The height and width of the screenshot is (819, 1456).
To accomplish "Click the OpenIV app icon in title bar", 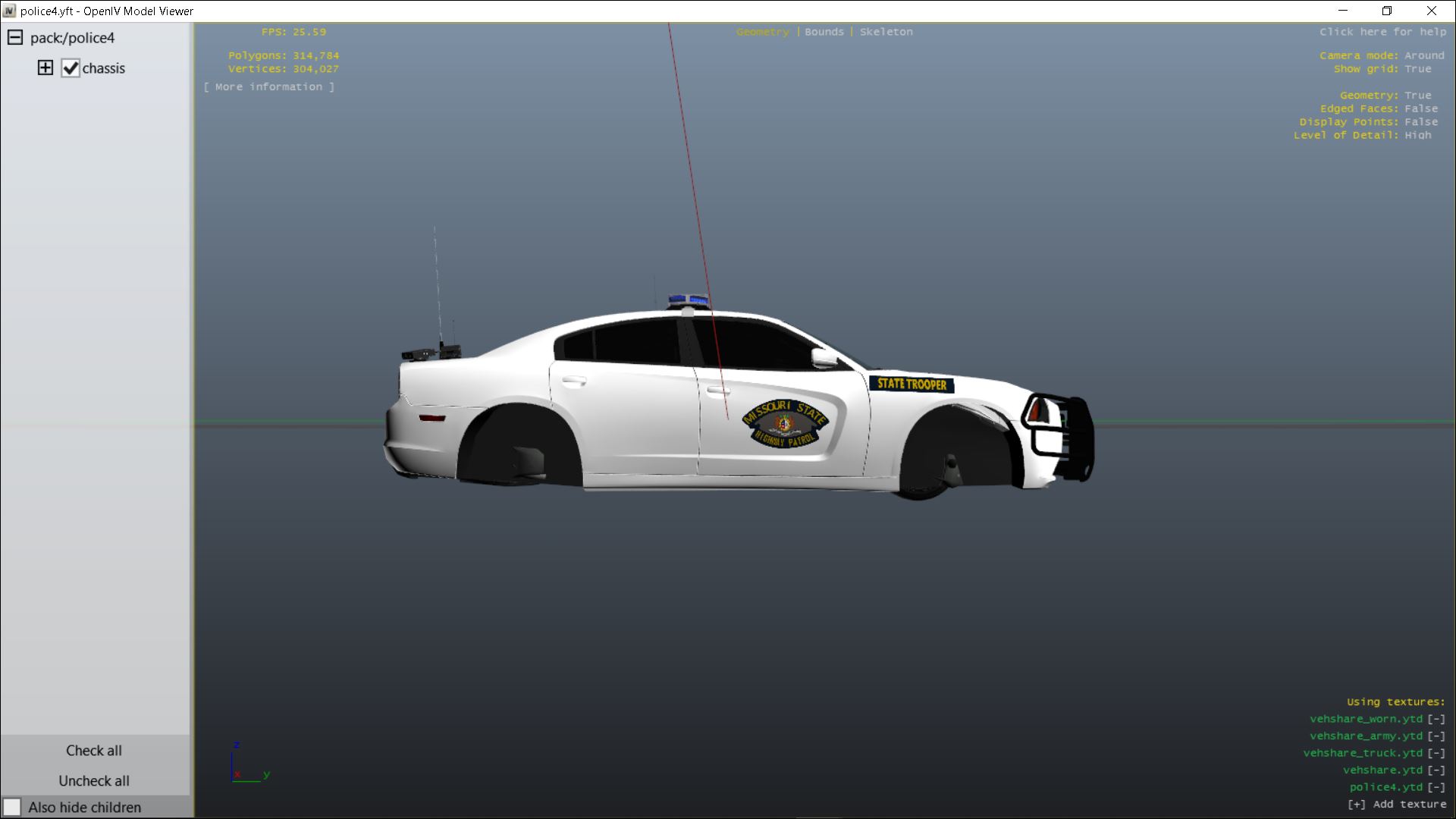I will [9, 11].
